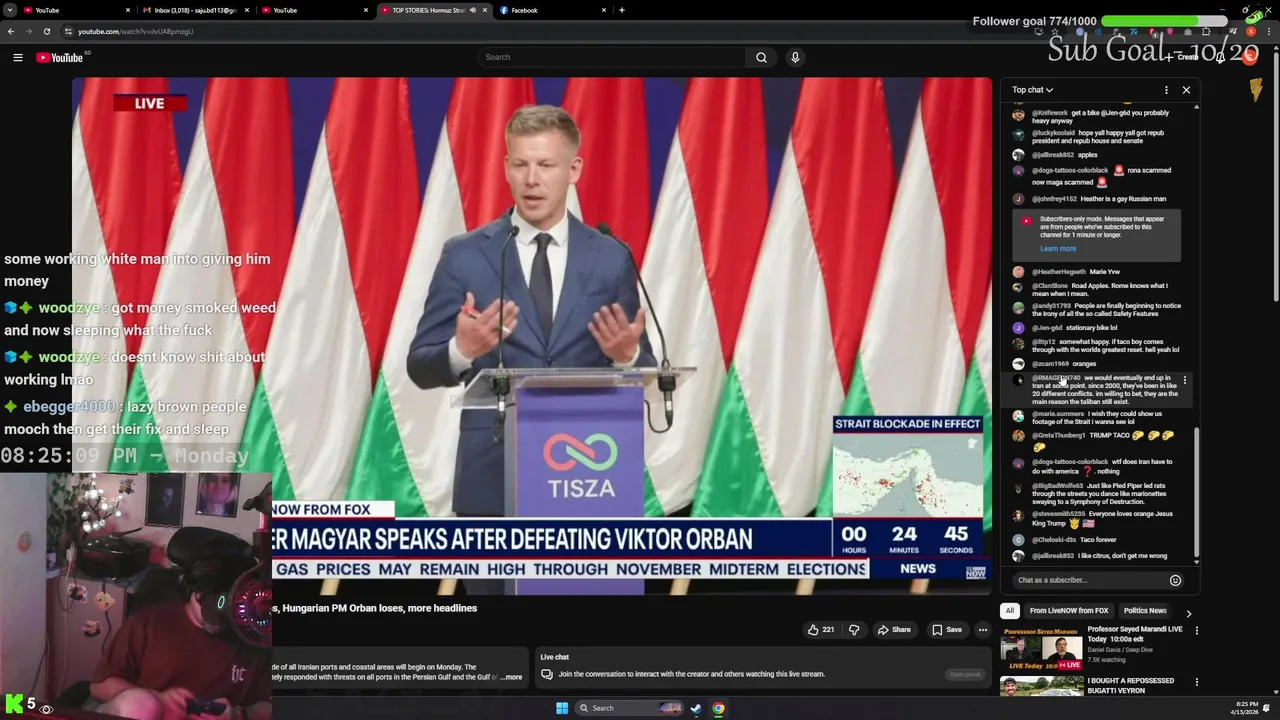Open Chrome from the taskbar
Image resolution: width=1280 pixels, height=720 pixels.
pyautogui.click(x=718, y=708)
